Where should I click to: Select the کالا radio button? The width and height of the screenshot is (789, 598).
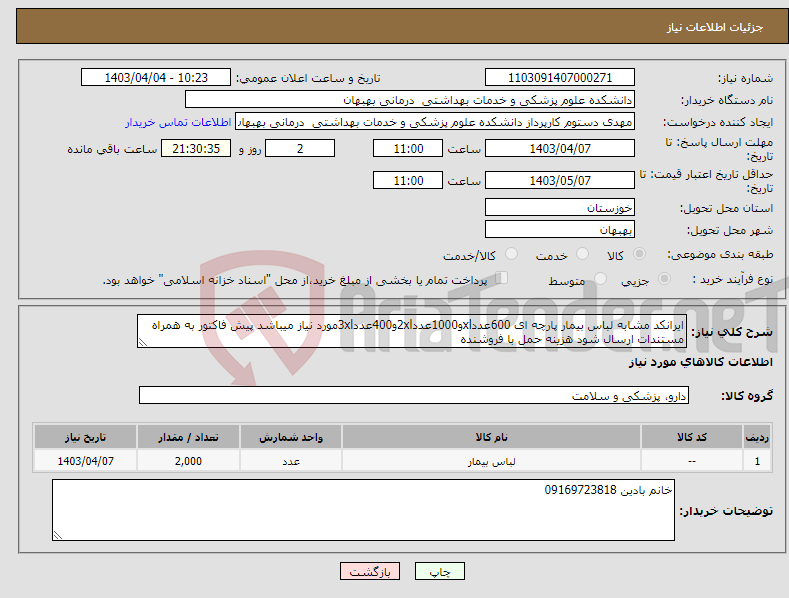[x=639, y=254]
